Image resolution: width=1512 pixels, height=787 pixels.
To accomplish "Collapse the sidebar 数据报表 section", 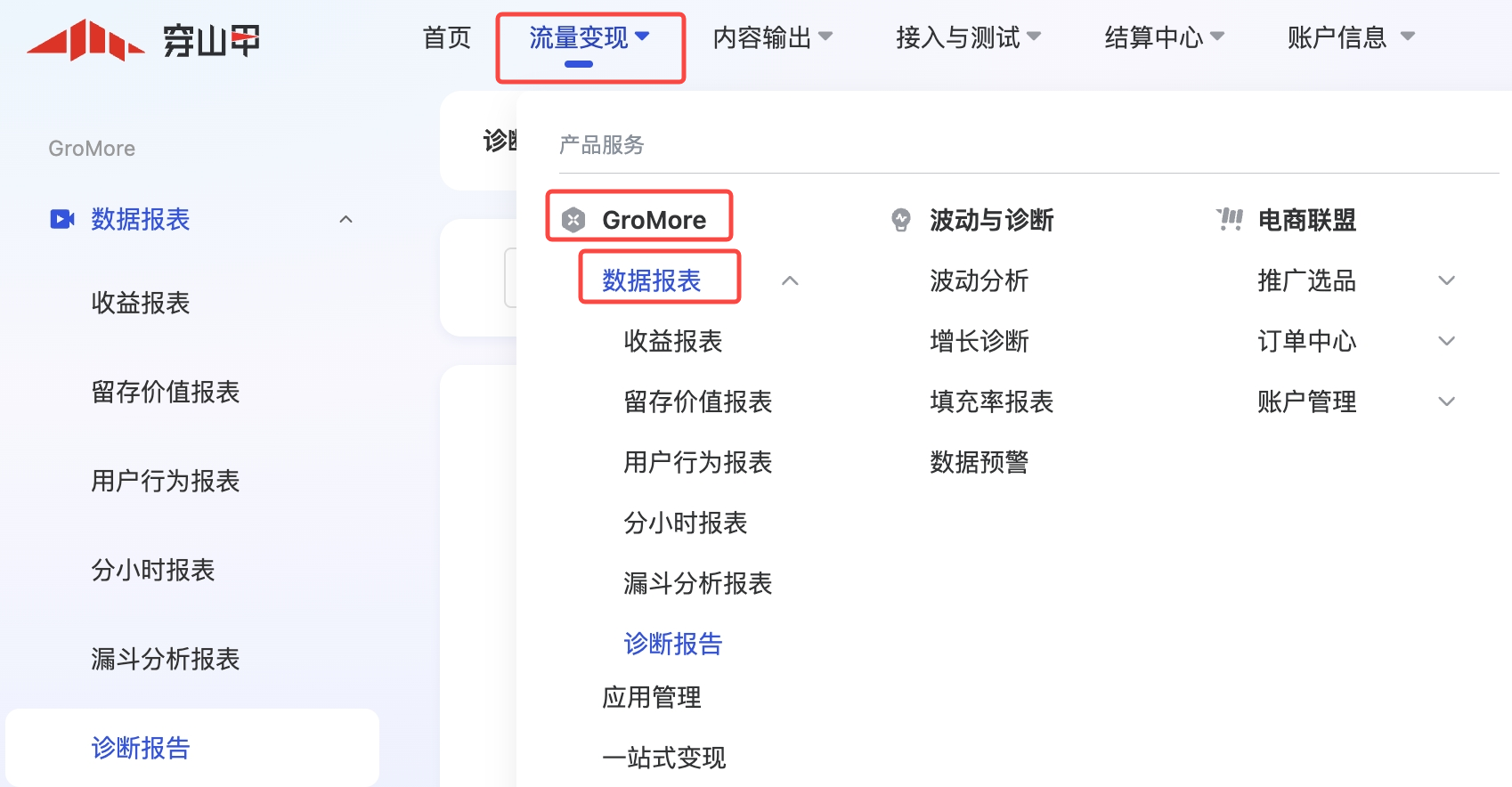I will click(345, 219).
